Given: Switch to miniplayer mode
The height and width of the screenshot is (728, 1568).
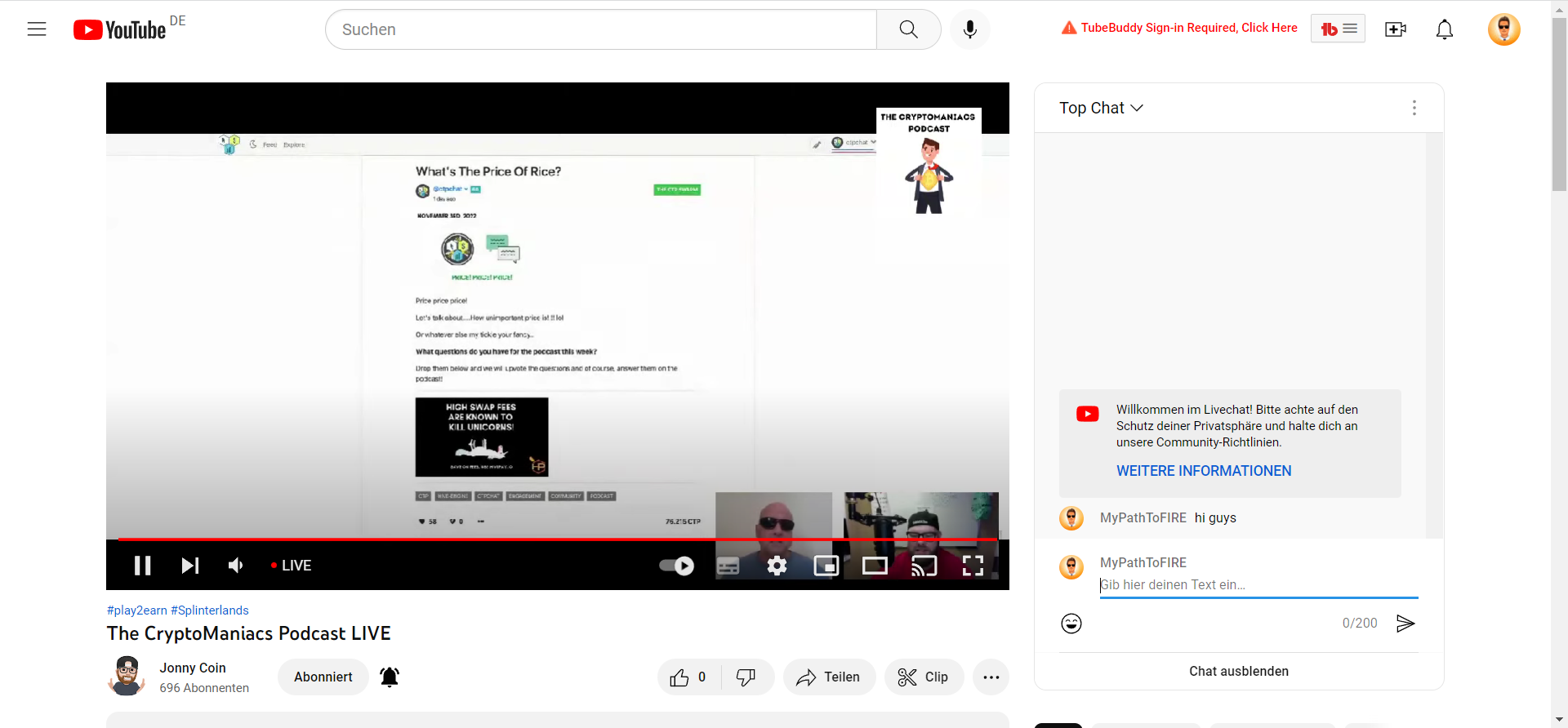Looking at the screenshot, I should (x=826, y=566).
